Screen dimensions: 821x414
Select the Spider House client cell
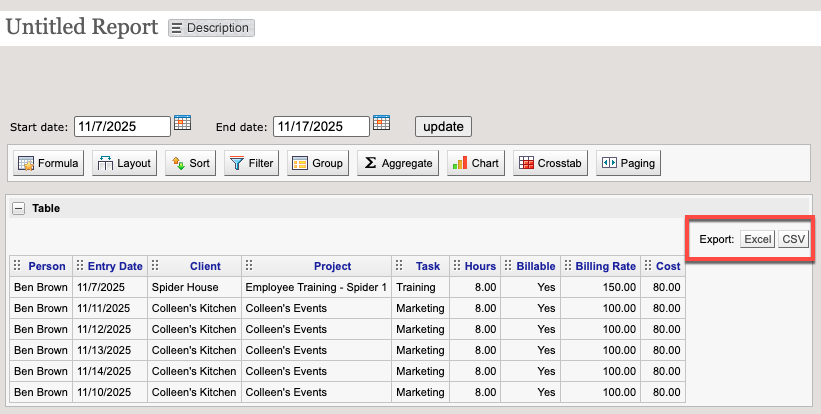click(x=194, y=287)
